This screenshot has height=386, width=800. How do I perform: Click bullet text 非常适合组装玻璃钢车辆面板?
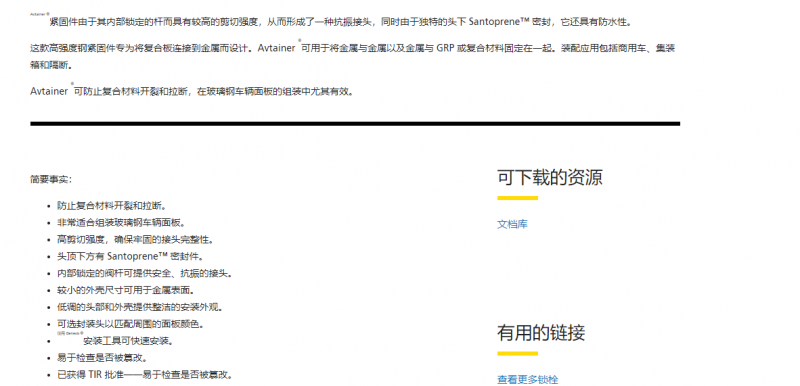tap(120, 223)
